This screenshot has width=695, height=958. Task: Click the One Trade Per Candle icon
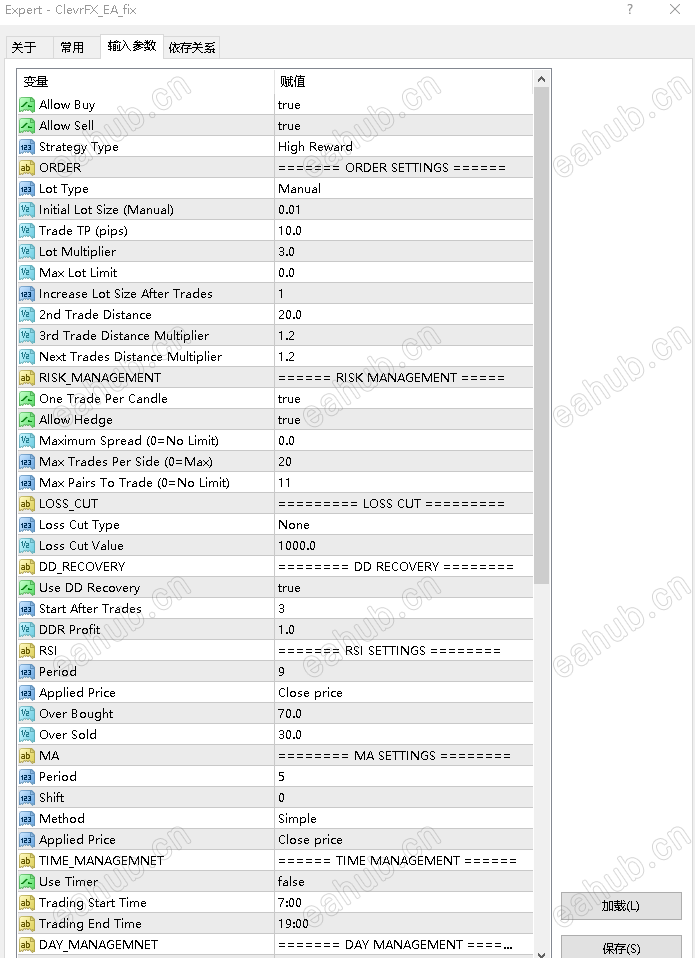26,398
